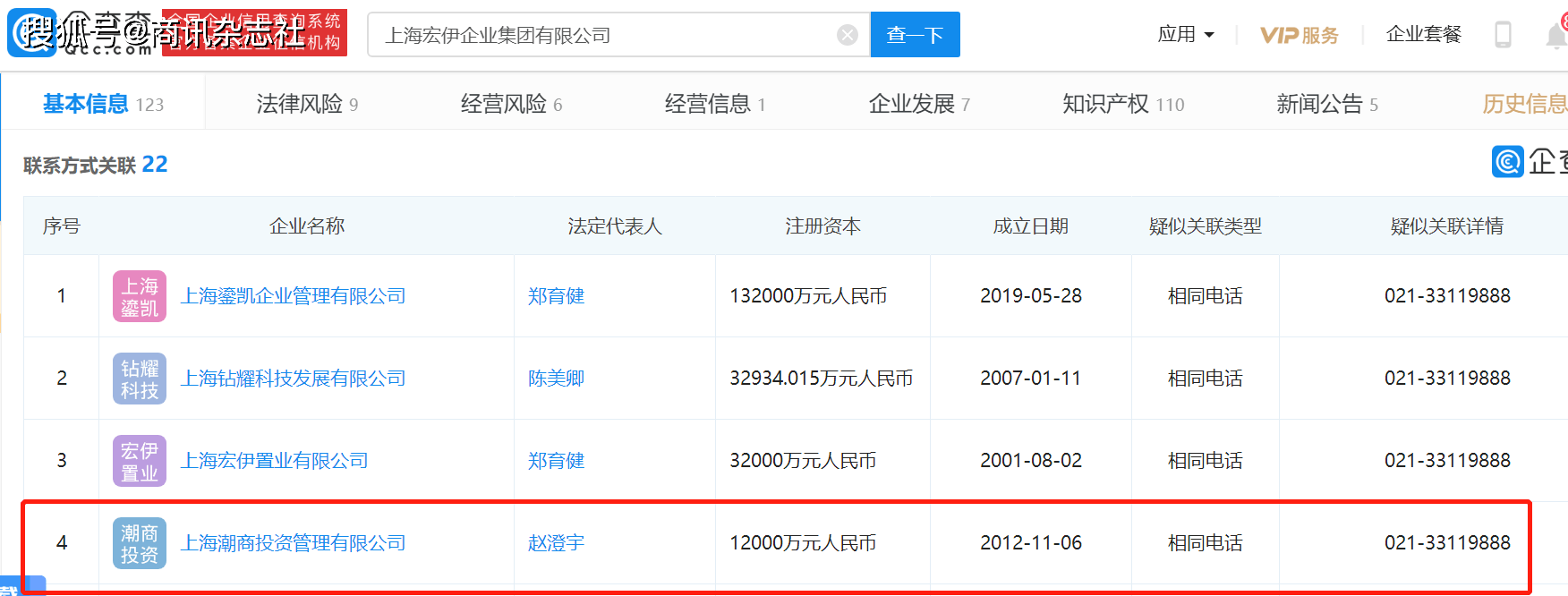Open 上海宏伊置业有限公司 company page
Viewport: 1568px width, 596px height.
point(275,461)
